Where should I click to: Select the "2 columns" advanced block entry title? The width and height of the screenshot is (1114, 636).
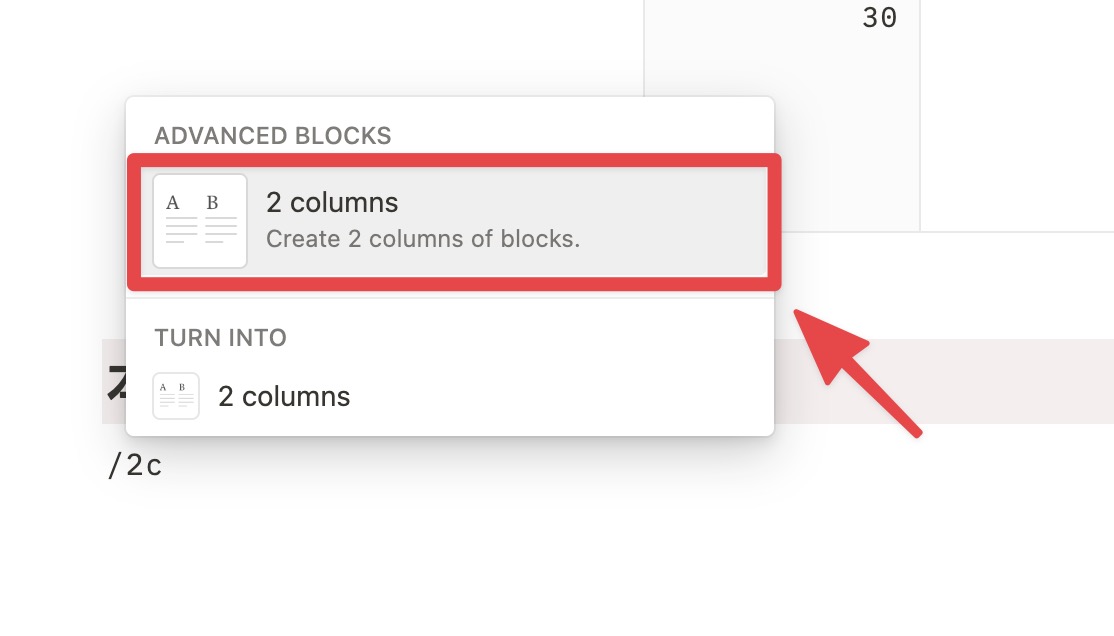point(332,203)
